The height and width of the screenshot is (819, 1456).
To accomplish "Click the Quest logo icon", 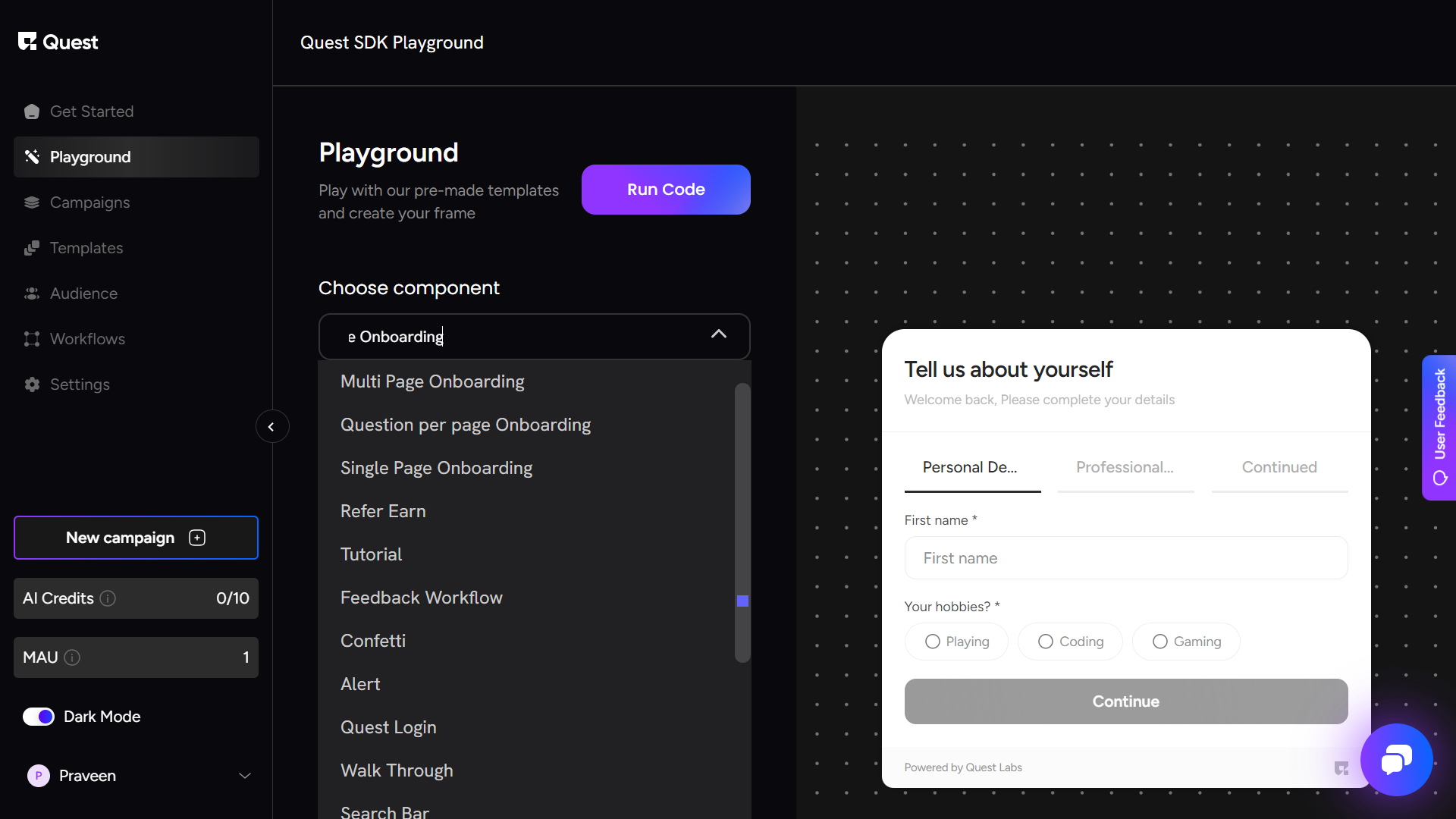I will click(27, 42).
